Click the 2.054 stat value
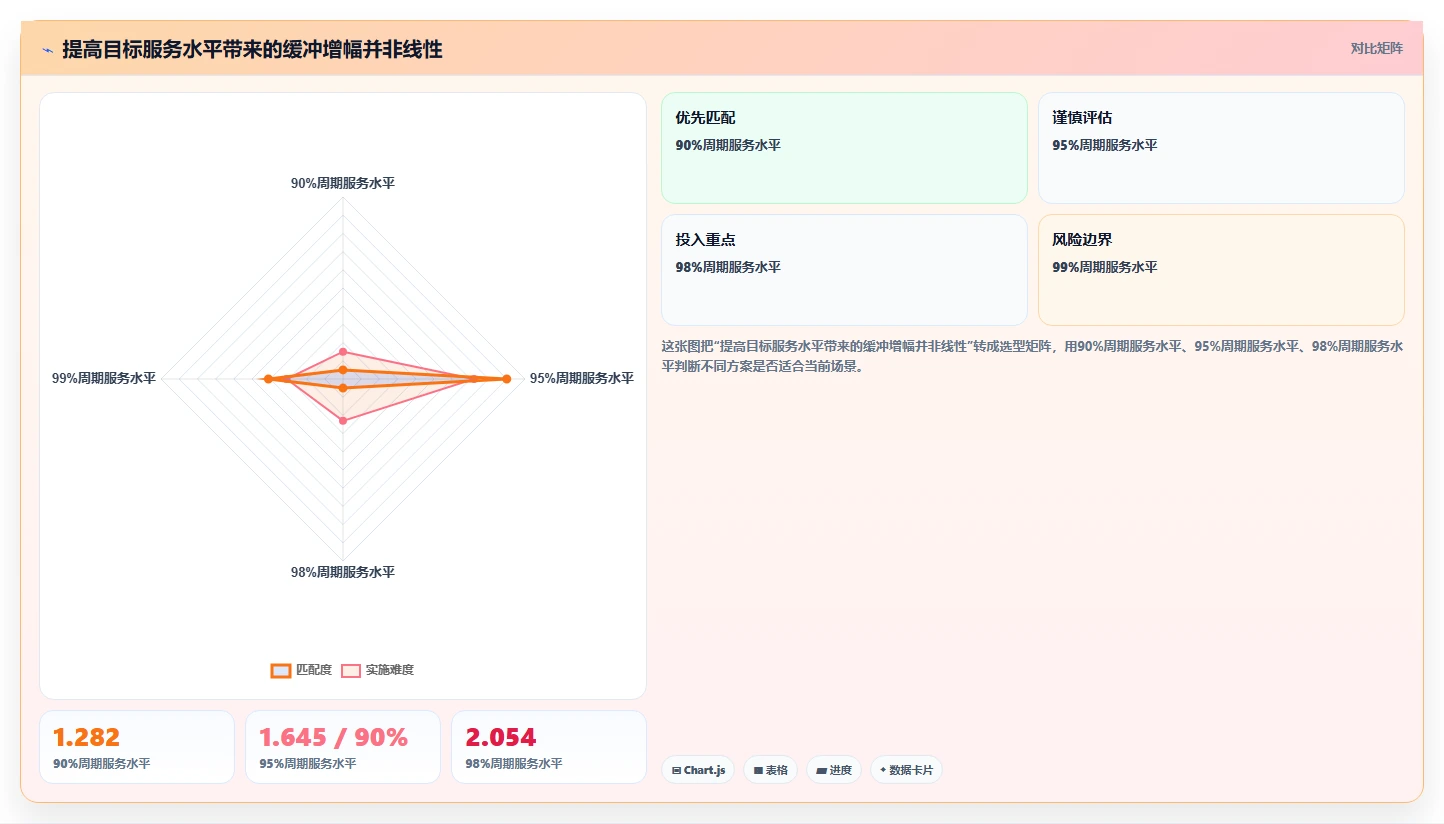1444x824 pixels. coord(501,738)
